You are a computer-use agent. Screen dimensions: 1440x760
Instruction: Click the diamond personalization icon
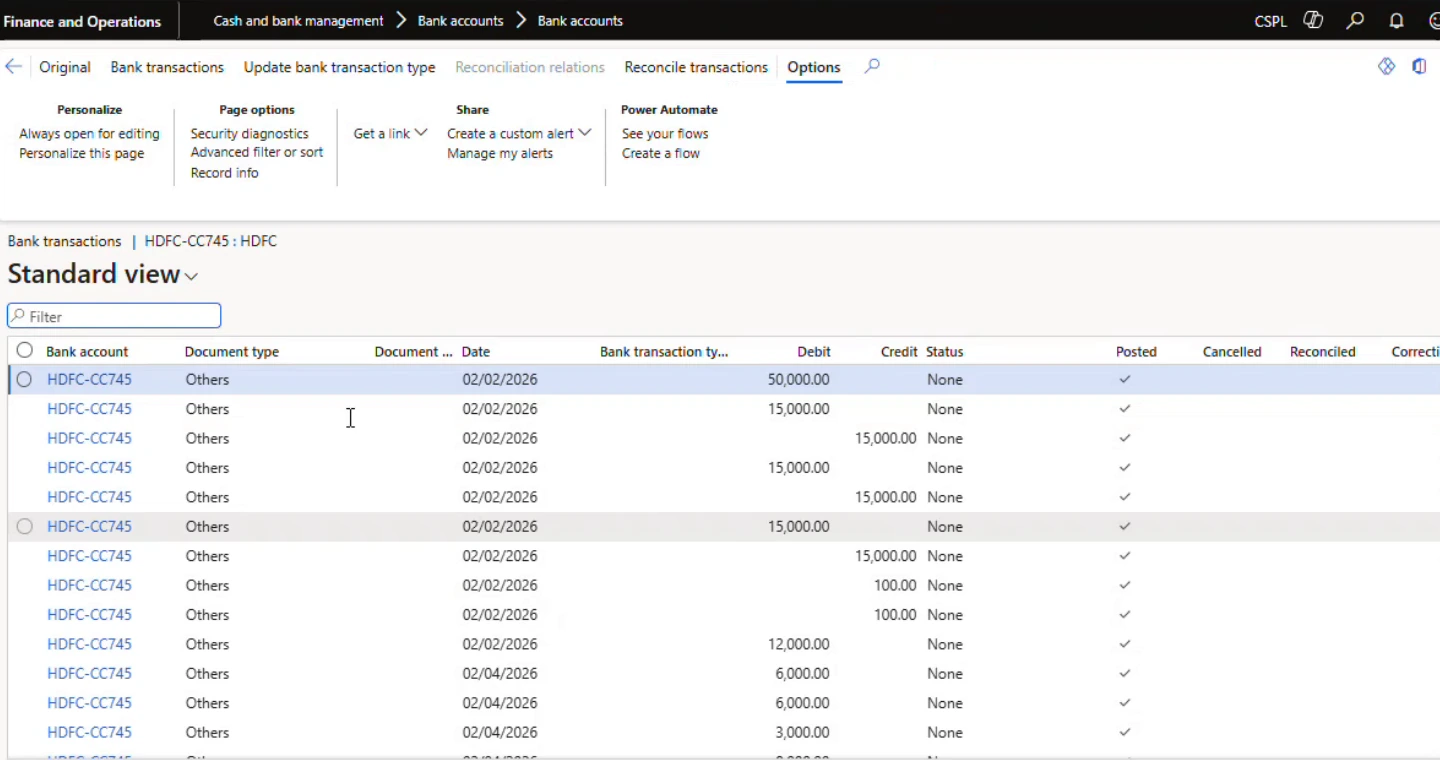tap(1386, 66)
